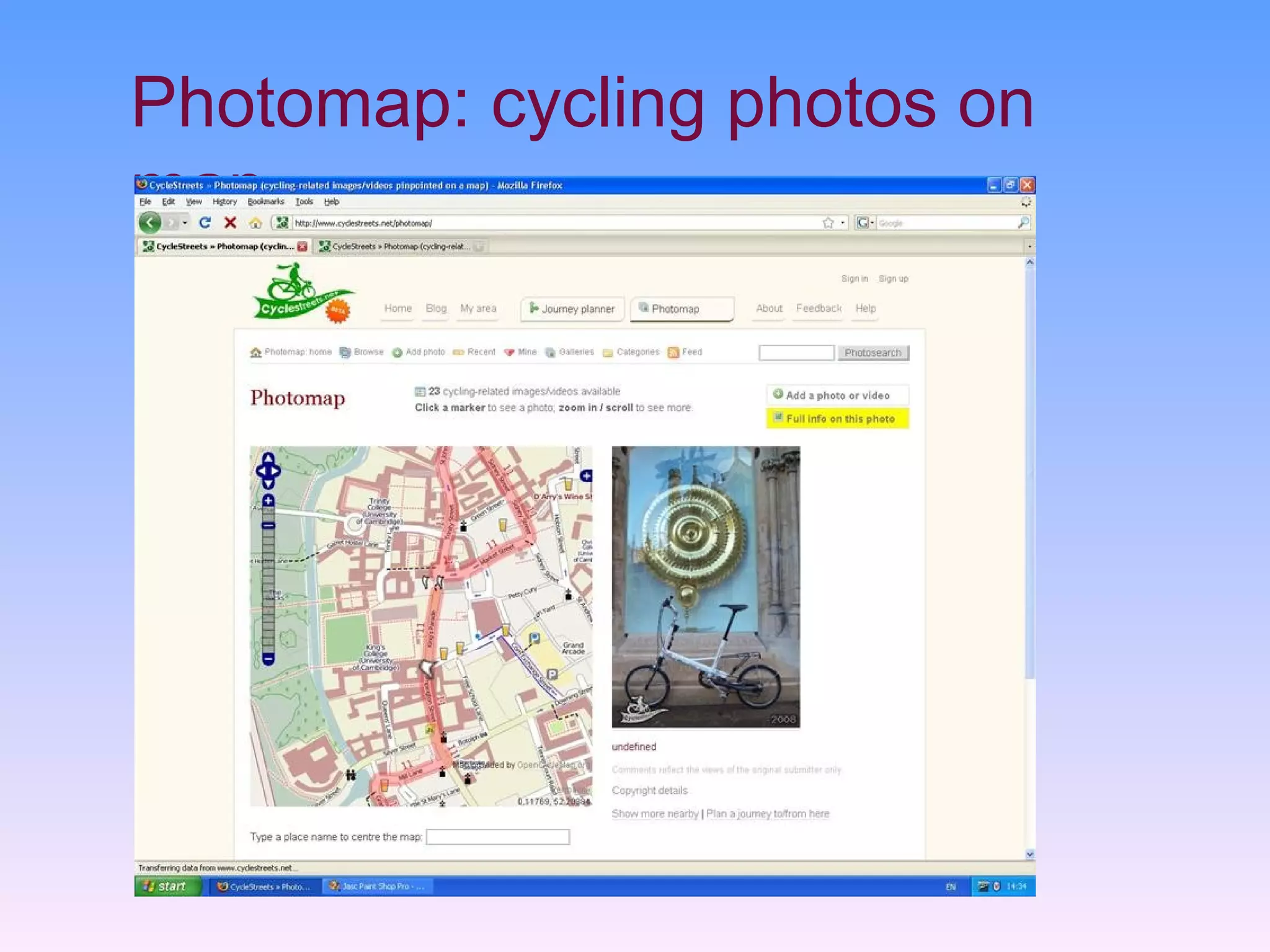Open Jasc Paint Shop Pro taskbar item
Viewport: 1270px width, 952px height.
377,886
